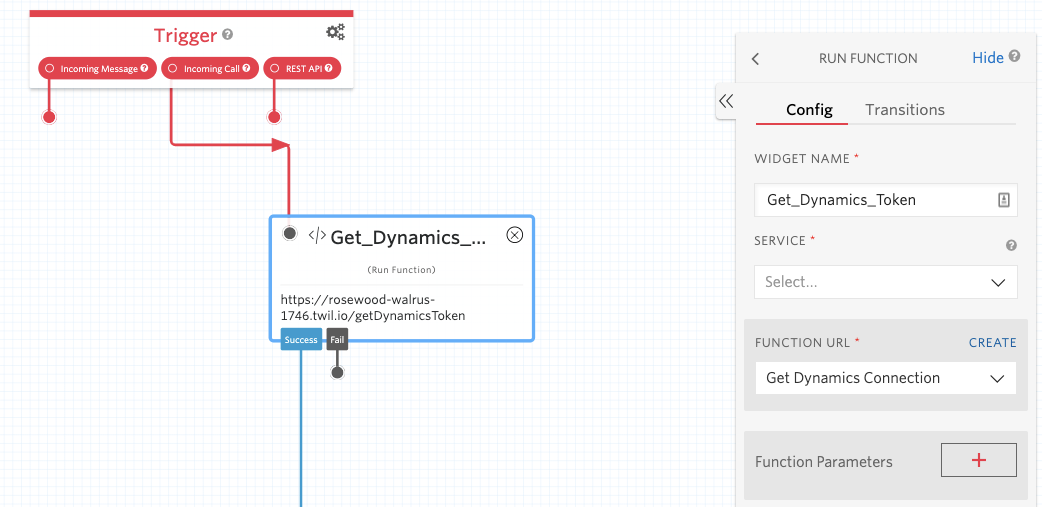1042x507 pixels.
Task: Click the REST API connector end dot
Action: (x=274, y=118)
